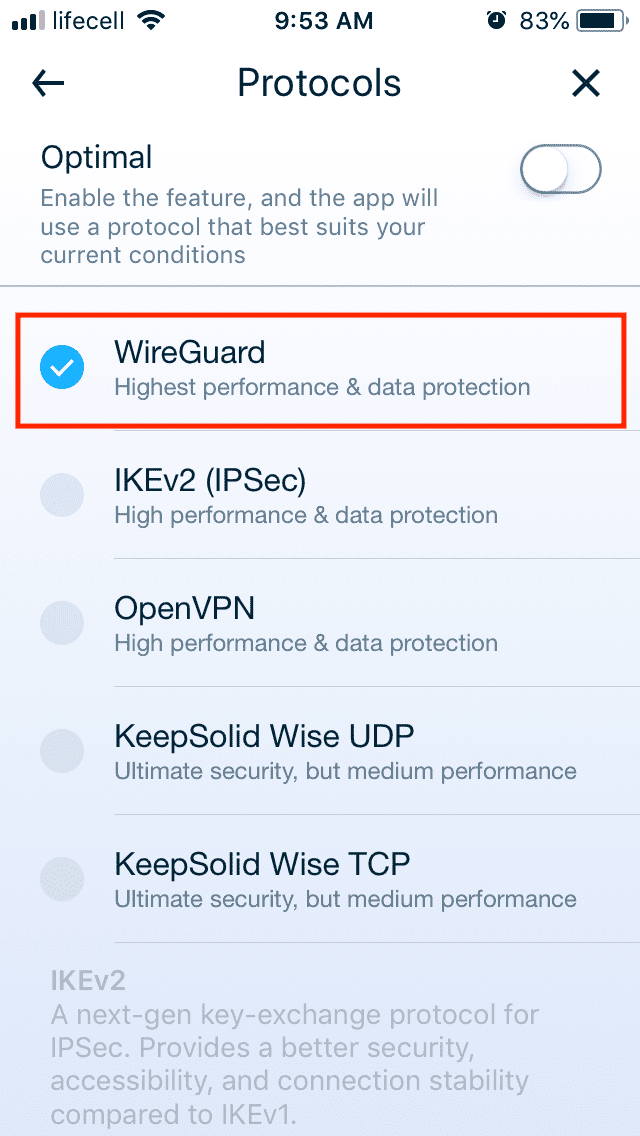Close the Protocols screen with X

[x=586, y=84]
